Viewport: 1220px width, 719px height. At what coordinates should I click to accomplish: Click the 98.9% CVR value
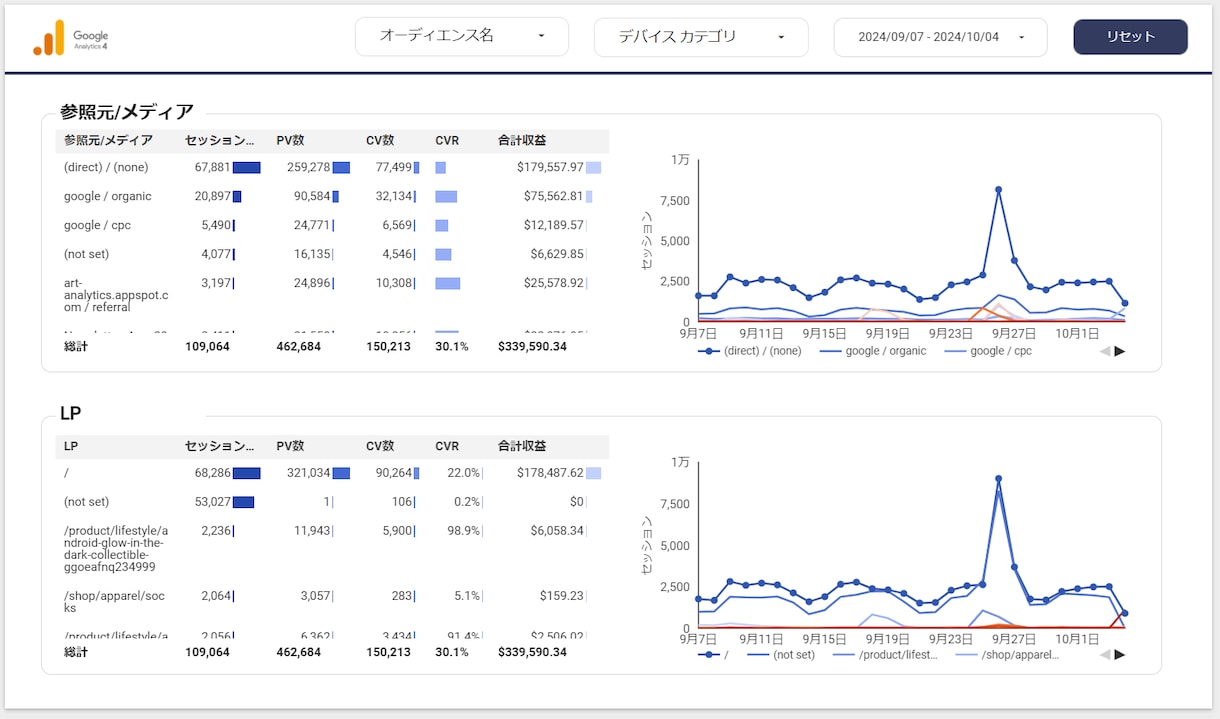(x=463, y=531)
